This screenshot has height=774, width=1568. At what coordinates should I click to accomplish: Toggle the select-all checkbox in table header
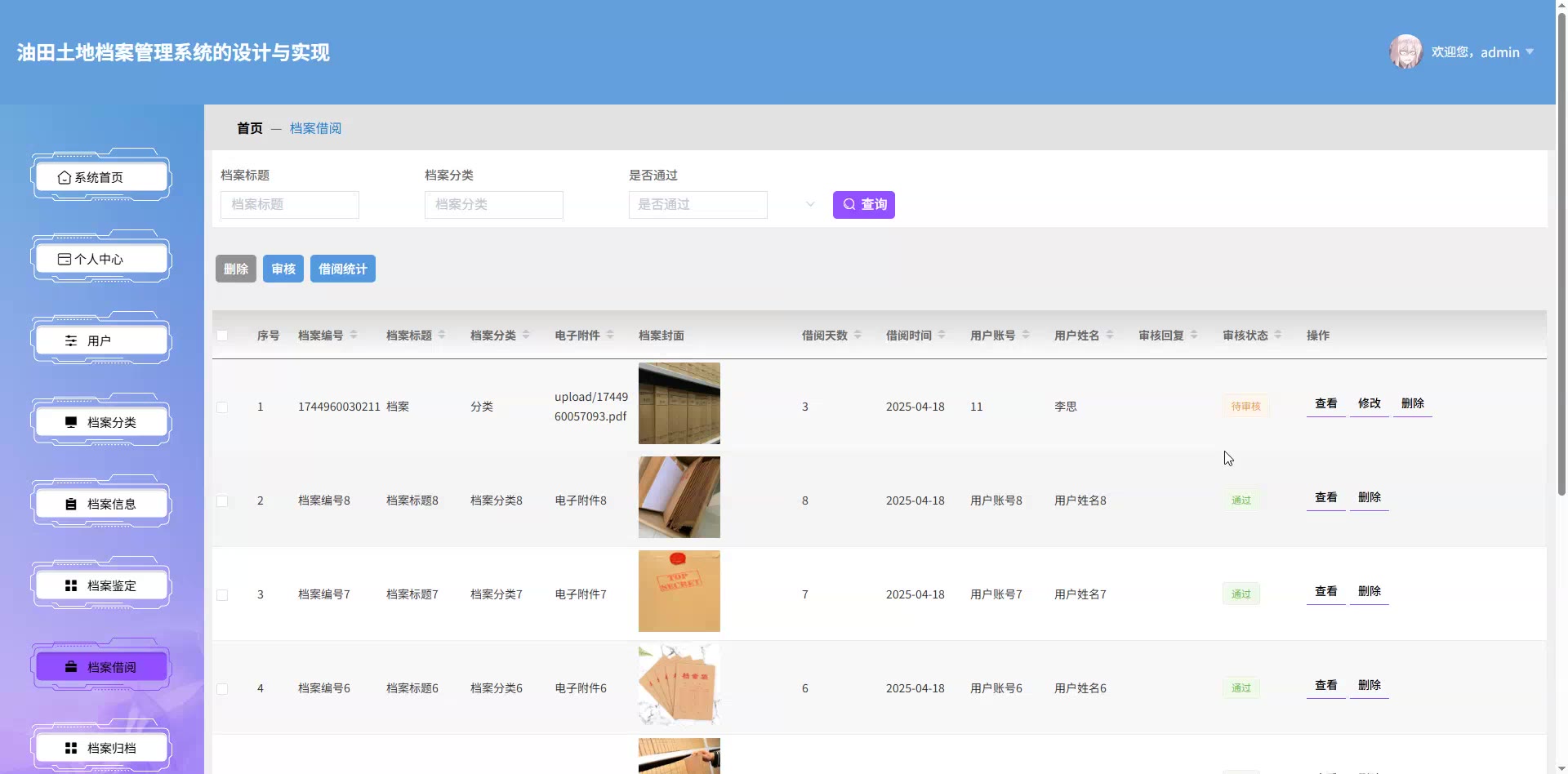(222, 336)
